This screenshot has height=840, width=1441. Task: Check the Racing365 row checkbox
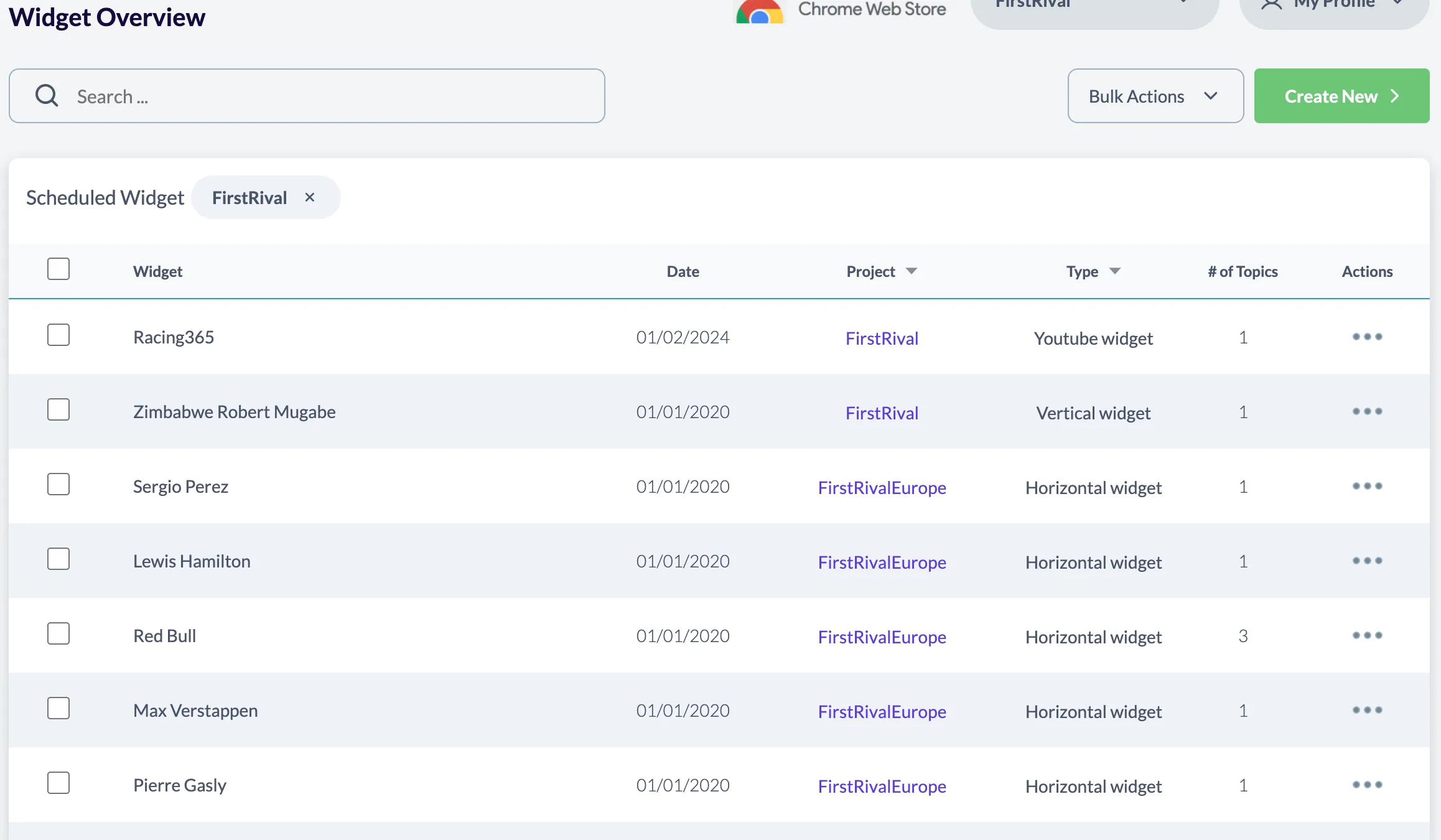click(58, 335)
